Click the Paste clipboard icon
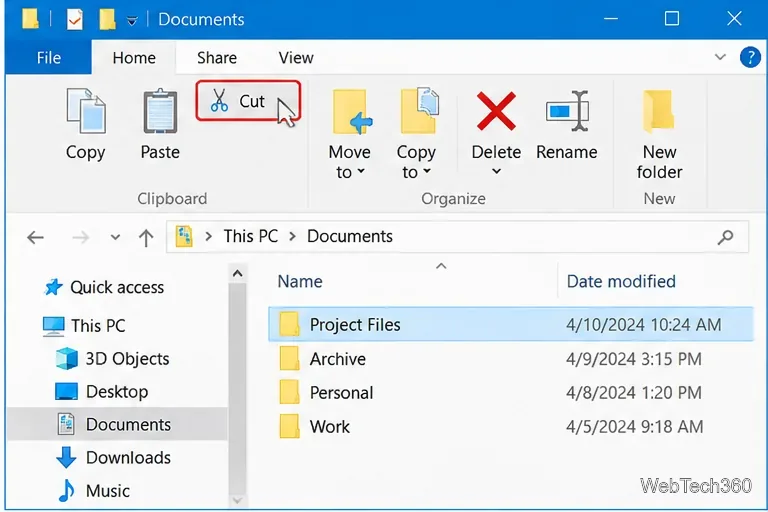Viewport: 768px width, 512px height. [x=160, y=111]
